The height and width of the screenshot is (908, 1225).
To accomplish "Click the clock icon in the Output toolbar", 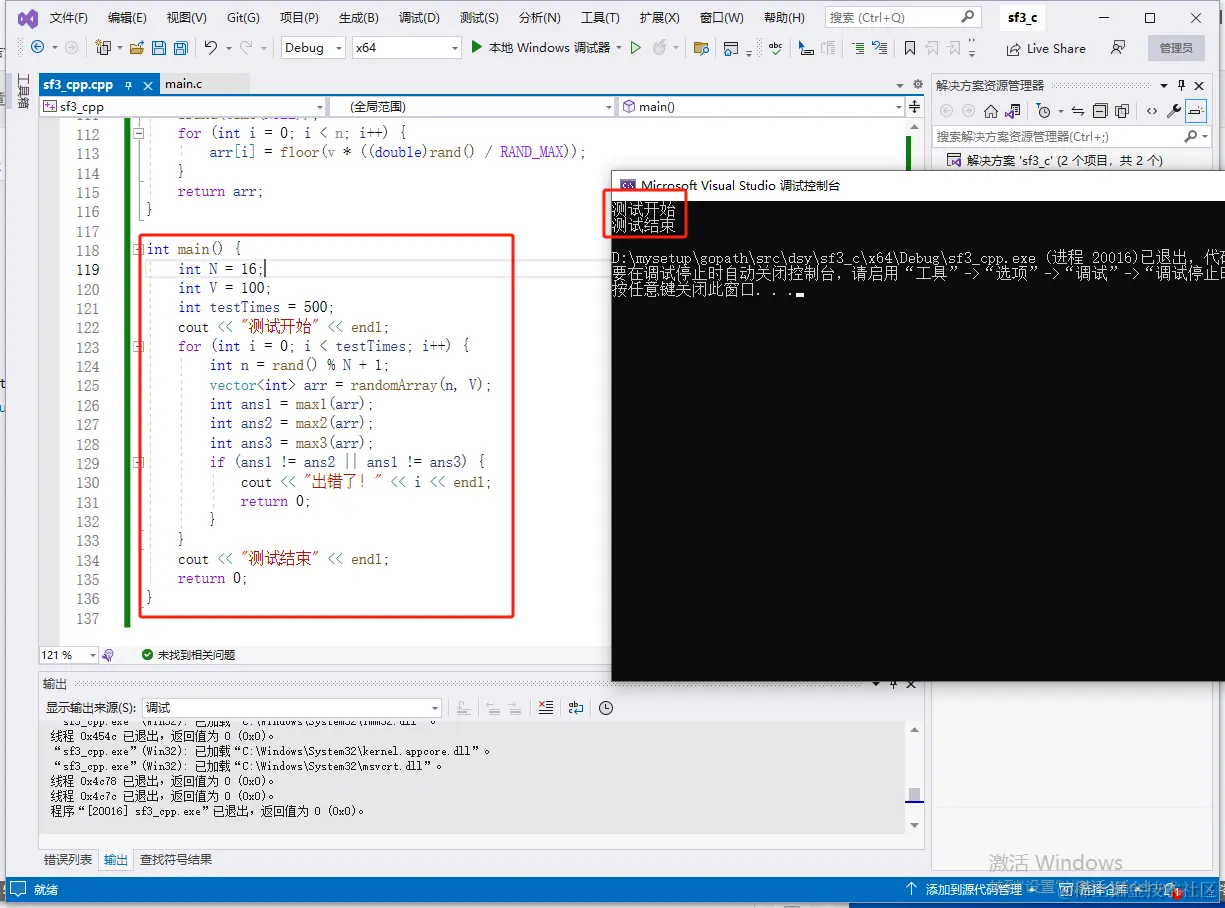I will coord(606,708).
